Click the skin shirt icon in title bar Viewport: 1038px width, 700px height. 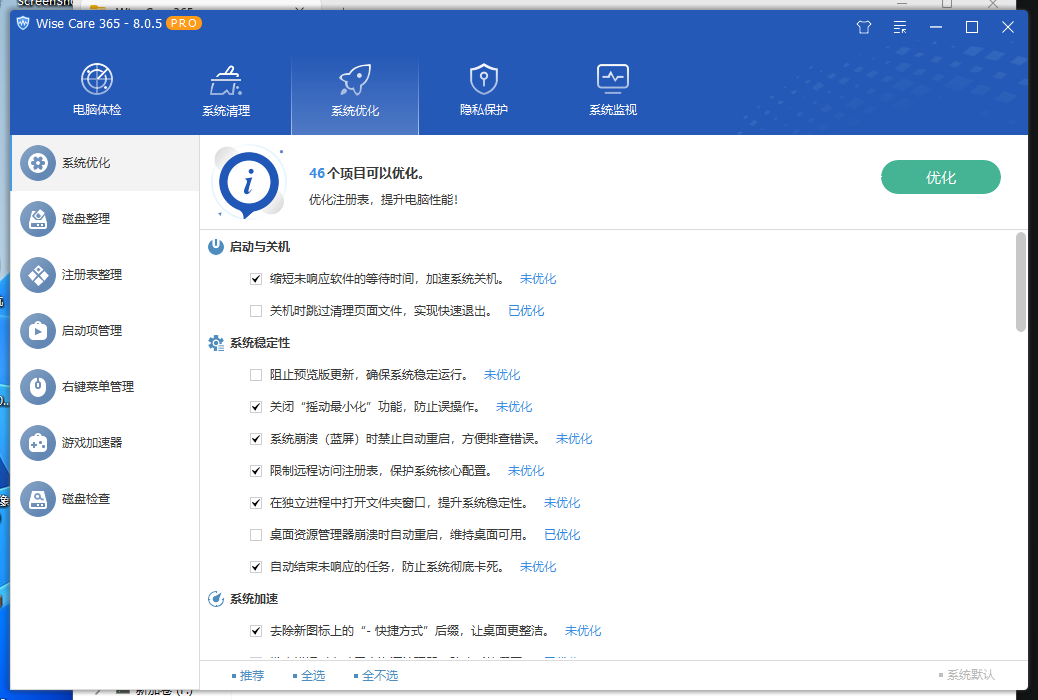coord(864,27)
